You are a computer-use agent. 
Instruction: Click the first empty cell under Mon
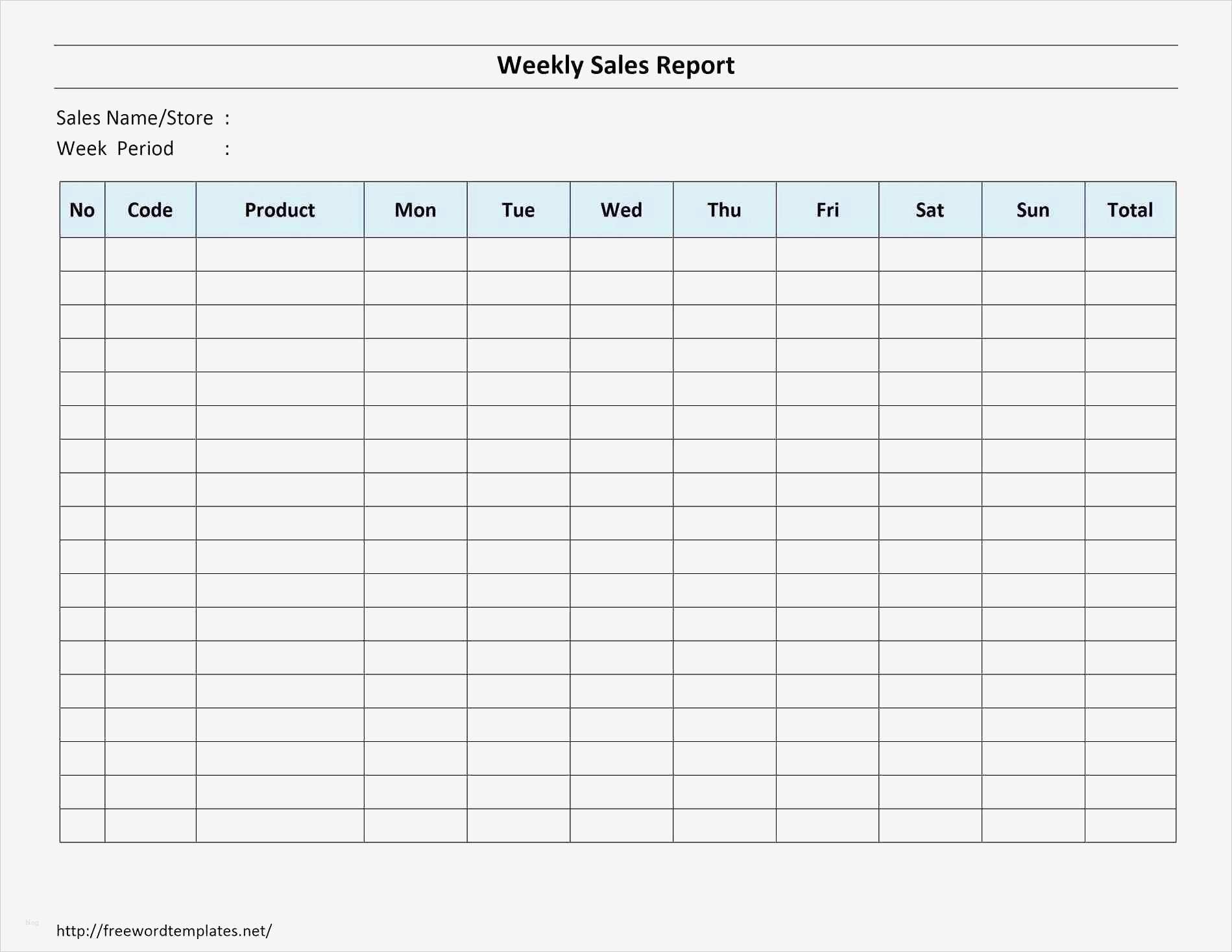415,254
